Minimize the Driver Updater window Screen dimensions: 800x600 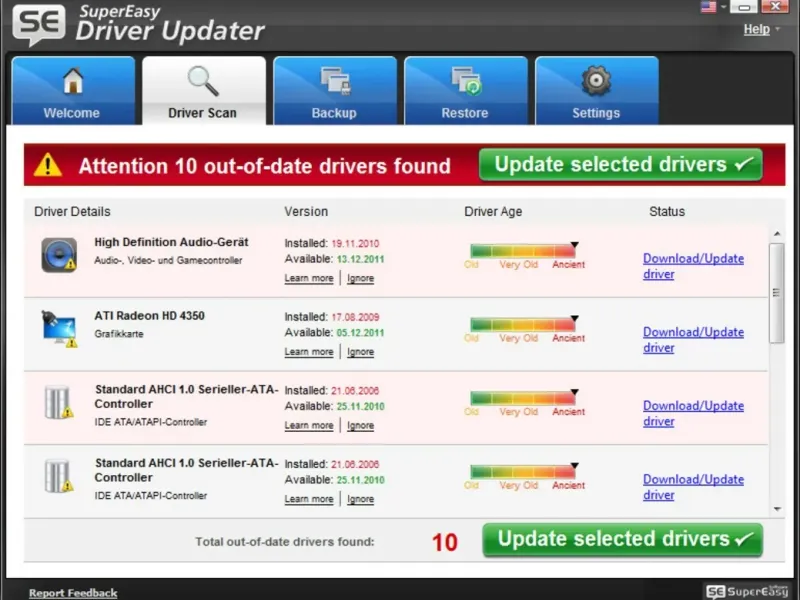tap(744, 7)
